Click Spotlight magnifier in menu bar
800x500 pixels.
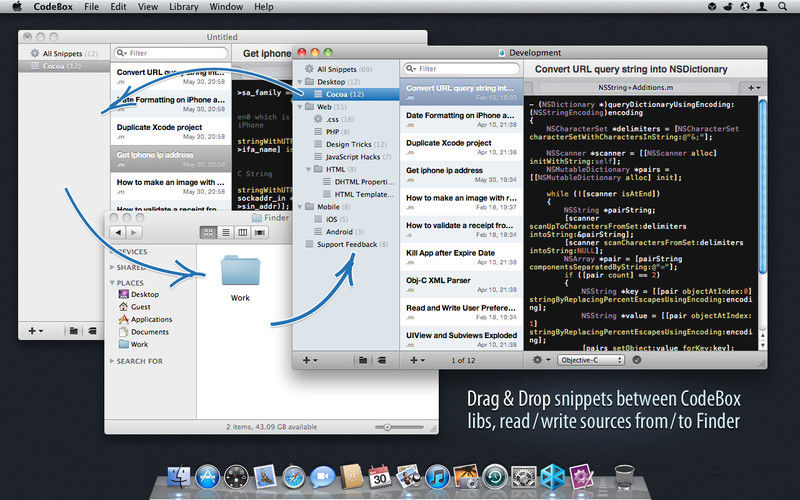(782, 7)
